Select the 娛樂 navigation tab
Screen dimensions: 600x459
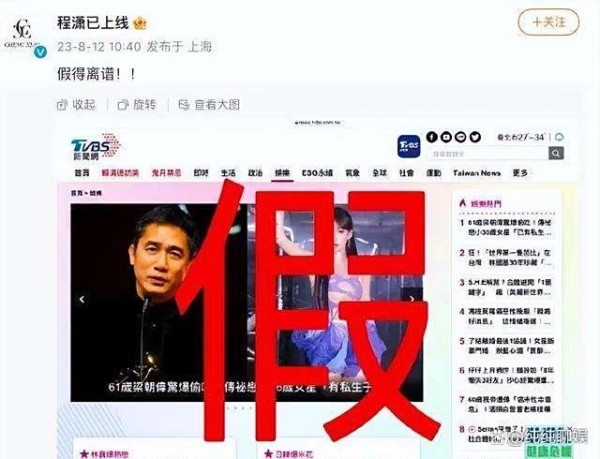coord(282,173)
